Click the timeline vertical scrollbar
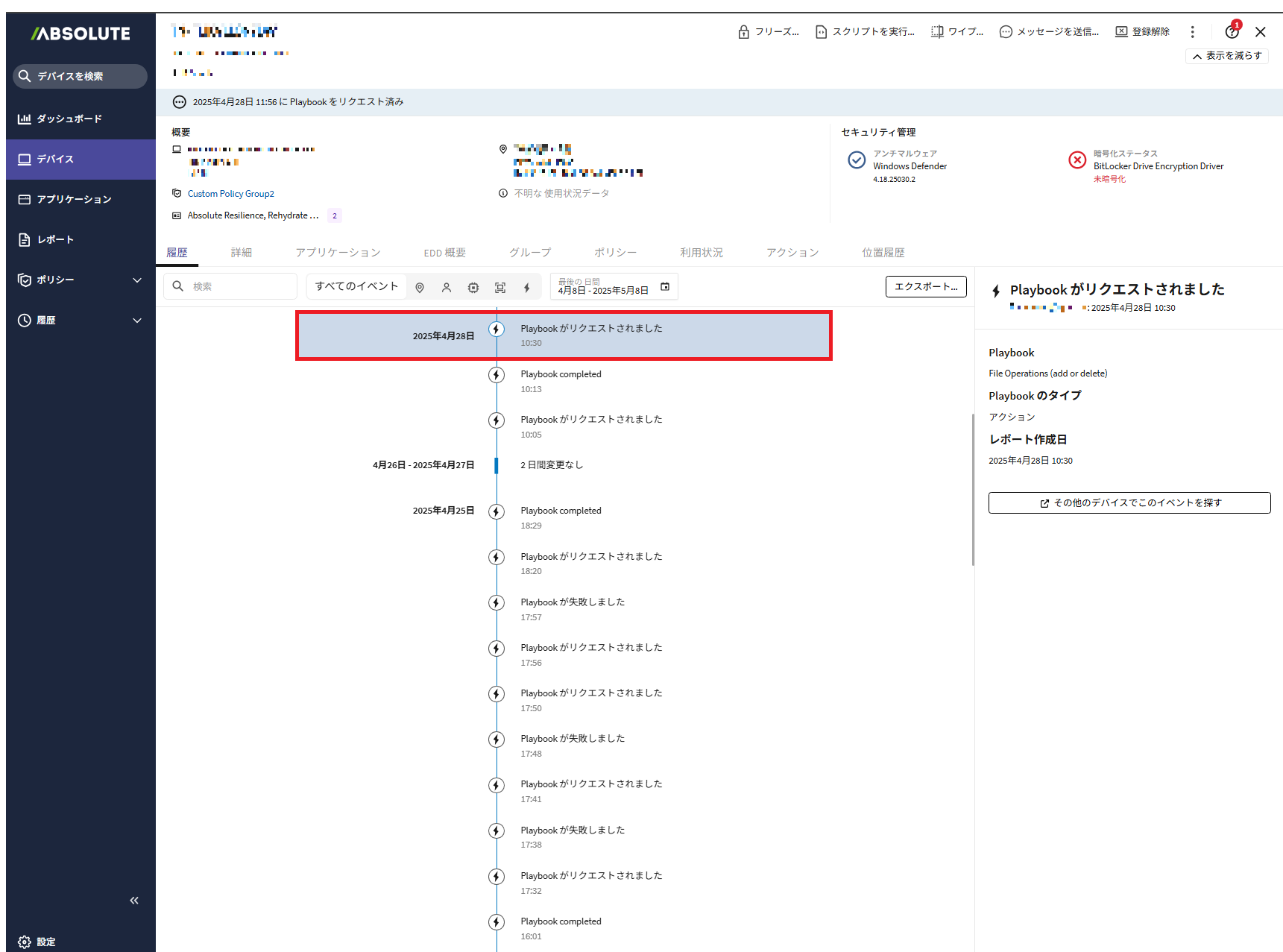Screen dimensions: 1283x952 pyautogui.click(x=973, y=489)
